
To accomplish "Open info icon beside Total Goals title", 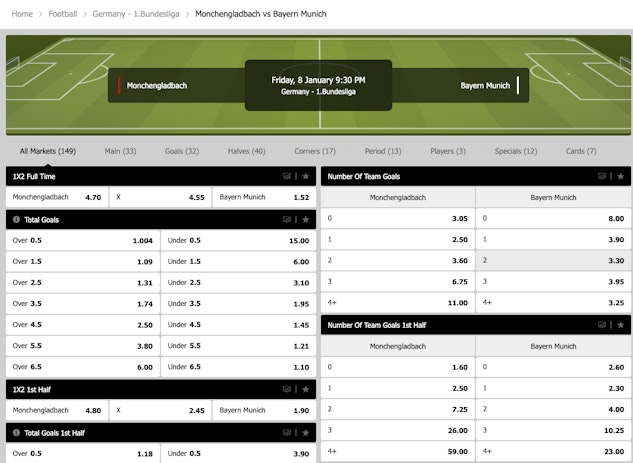I will pyautogui.click(x=16, y=220).
